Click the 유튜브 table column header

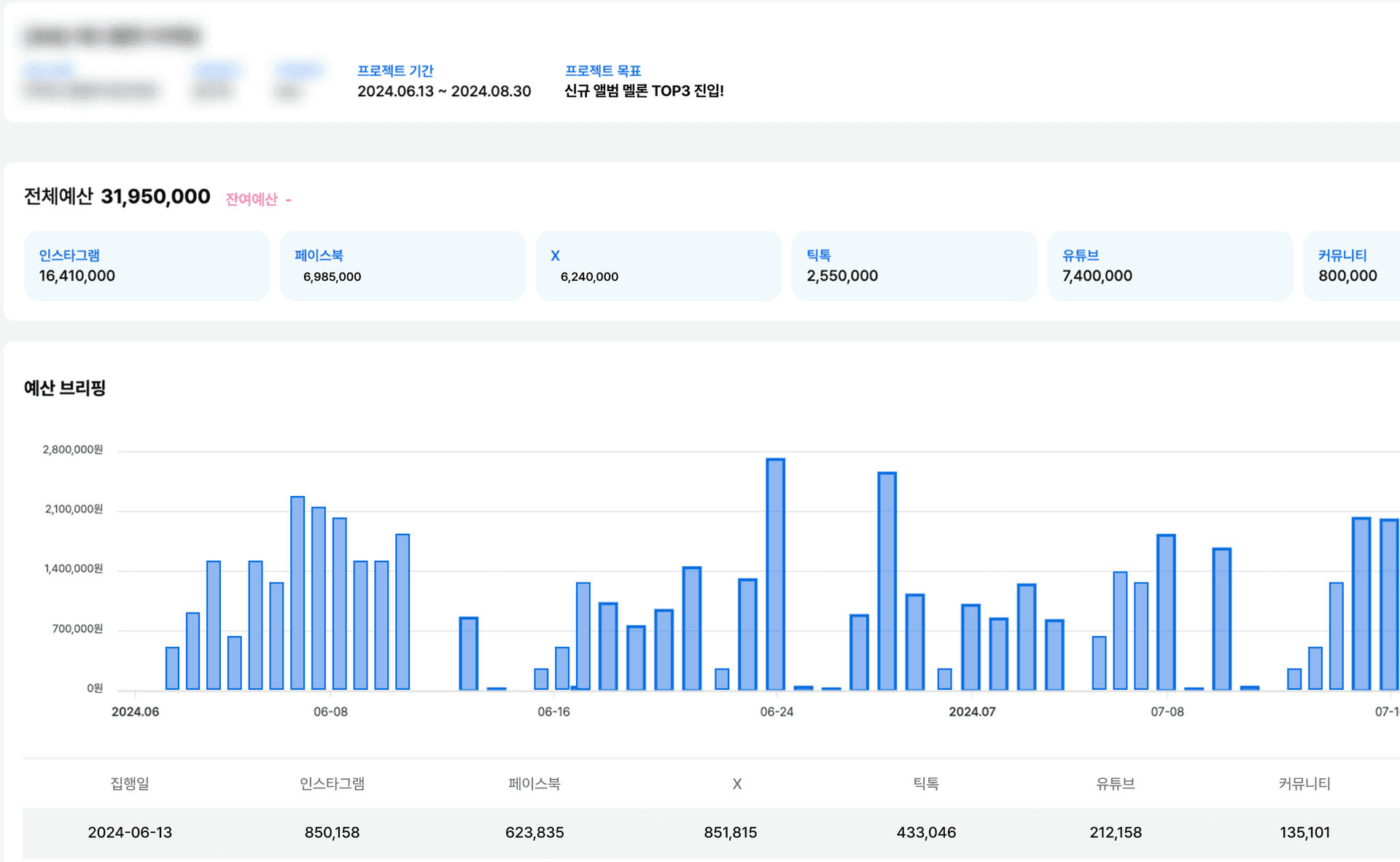pos(1115,783)
